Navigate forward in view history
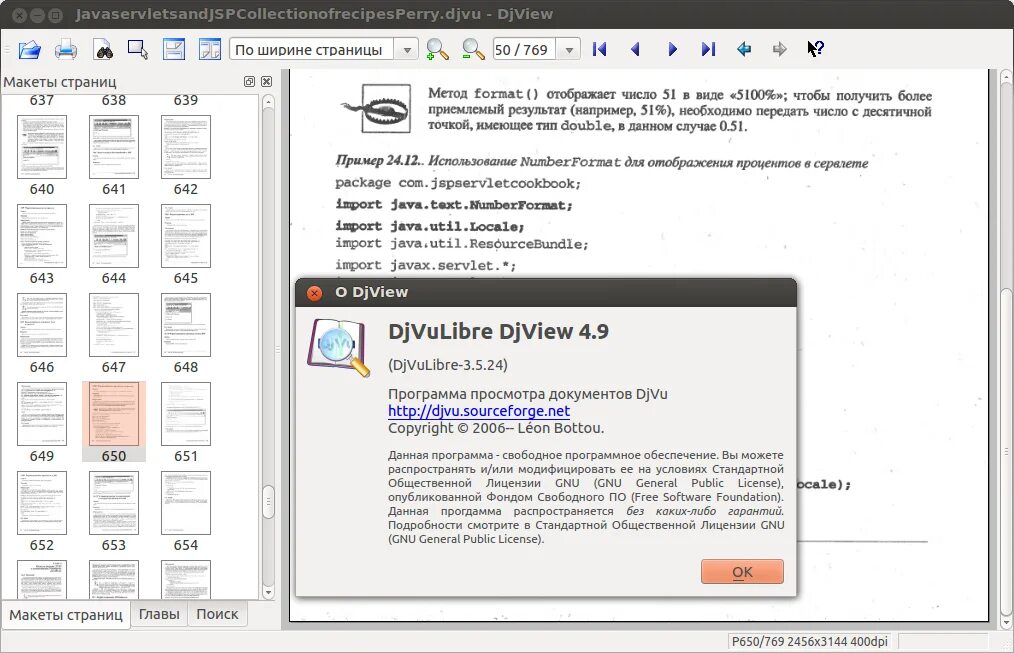Image resolution: width=1014 pixels, height=653 pixels. pos(779,49)
